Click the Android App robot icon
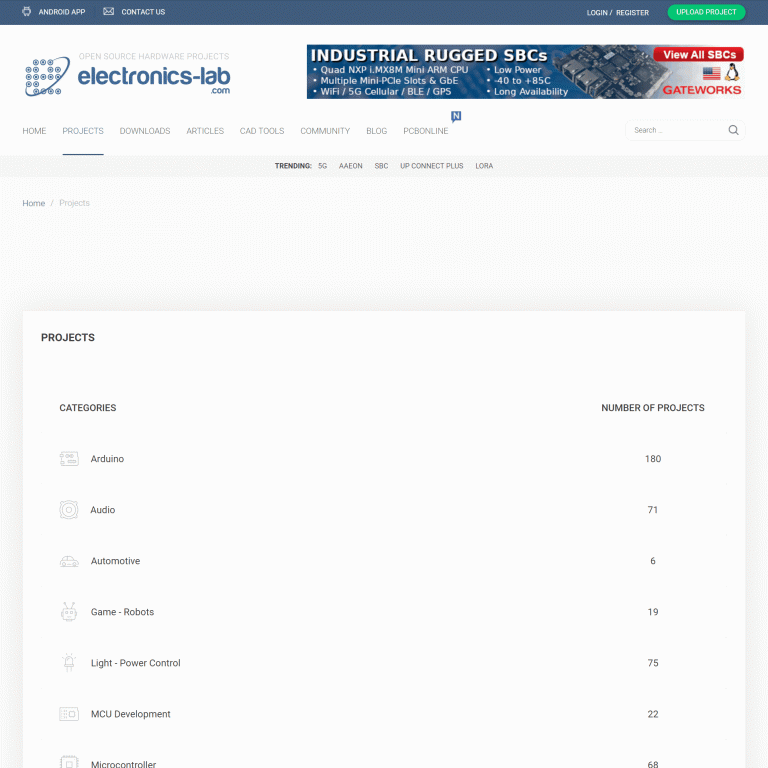 (x=27, y=12)
